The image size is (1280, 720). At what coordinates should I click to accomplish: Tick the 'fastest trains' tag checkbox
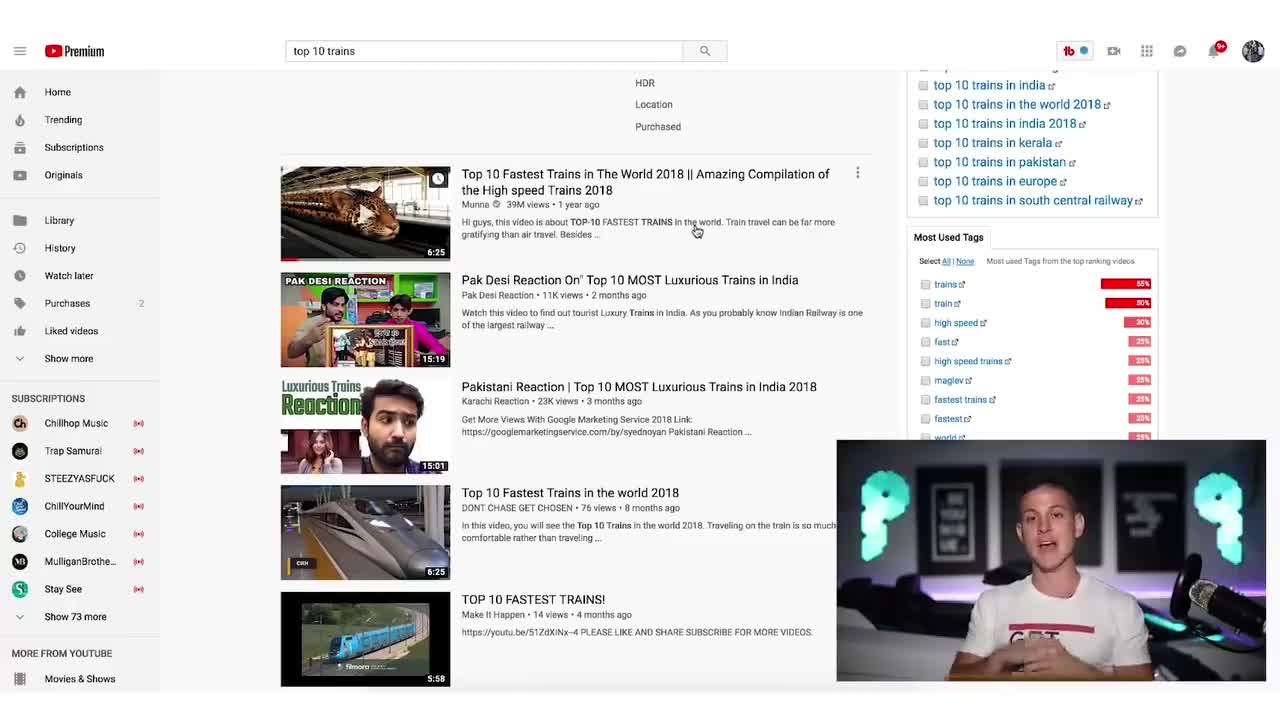click(x=925, y=400)
